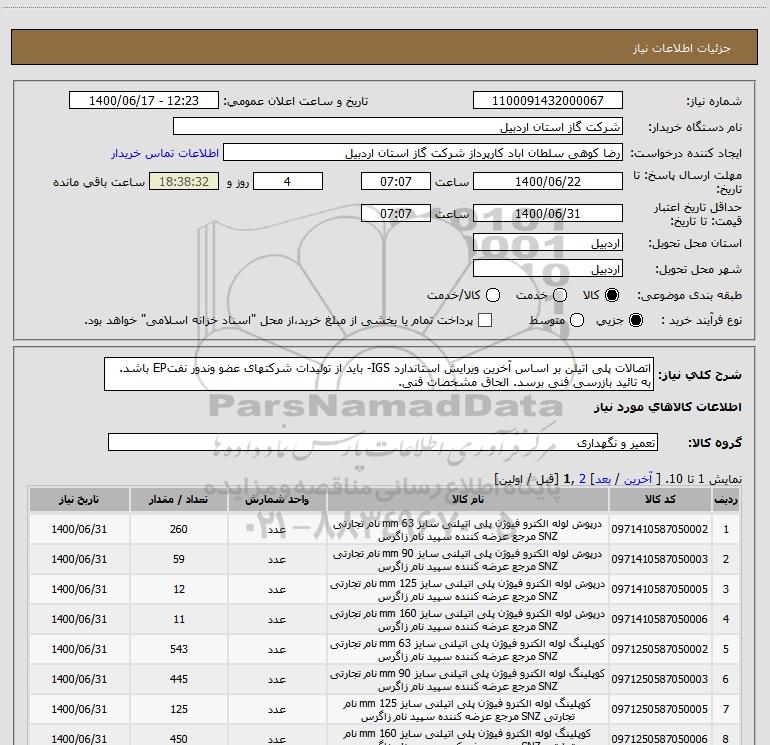
Task: Click quantity 445 in row 6
Action: point(179,679)
